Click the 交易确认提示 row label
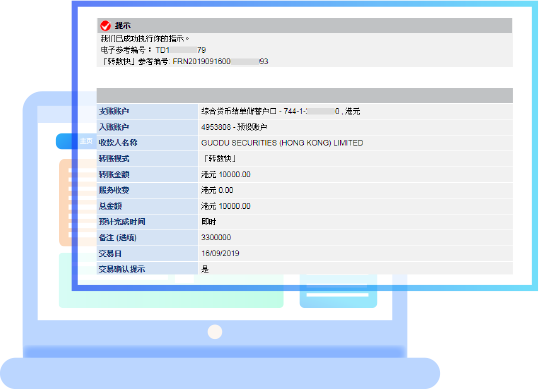 [122, 269]
